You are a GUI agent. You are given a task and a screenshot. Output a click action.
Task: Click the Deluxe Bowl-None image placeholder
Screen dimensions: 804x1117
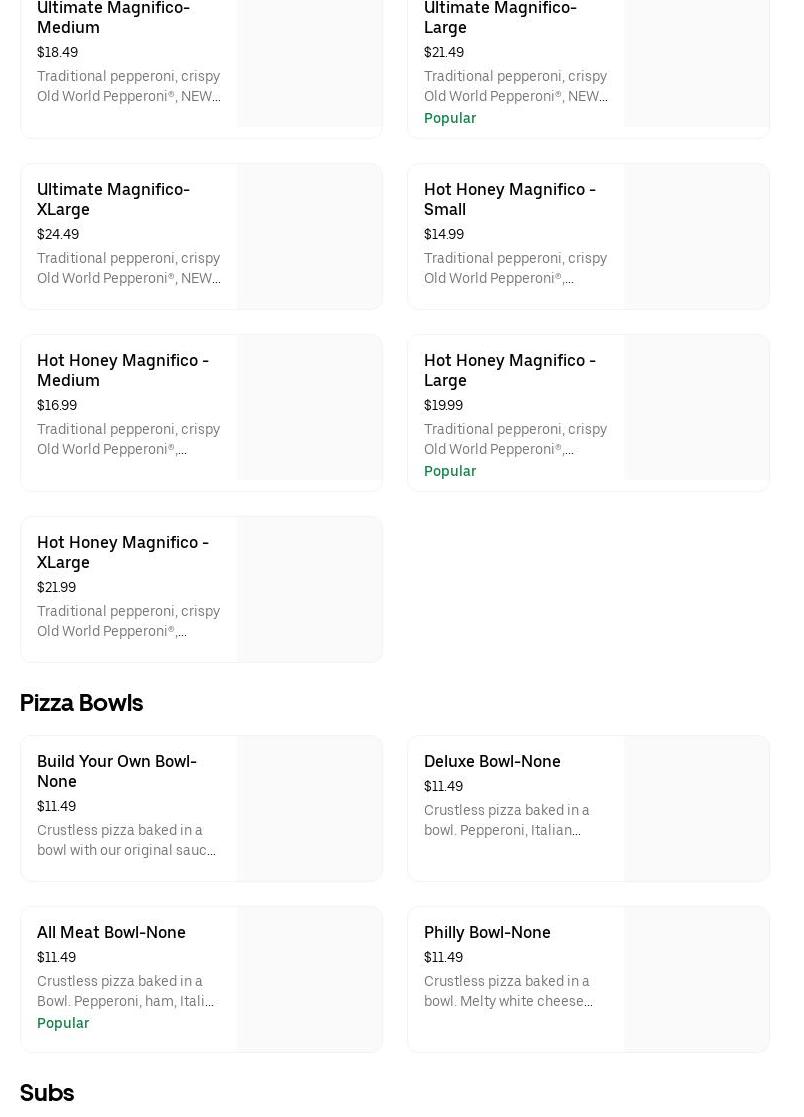(696, 809)
